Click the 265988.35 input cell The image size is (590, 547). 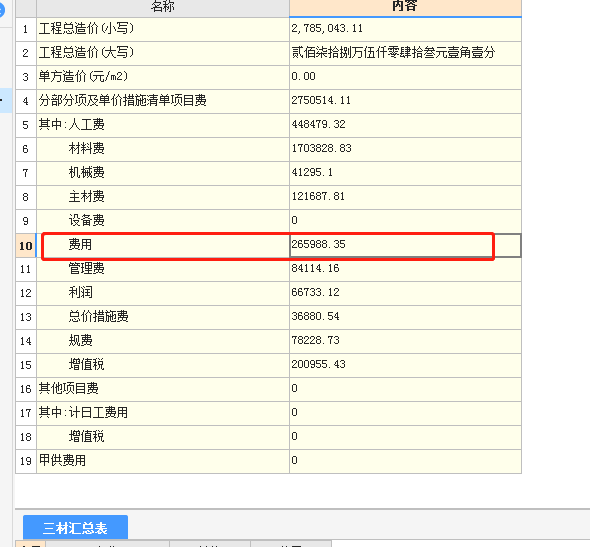[x=405, y=245]
